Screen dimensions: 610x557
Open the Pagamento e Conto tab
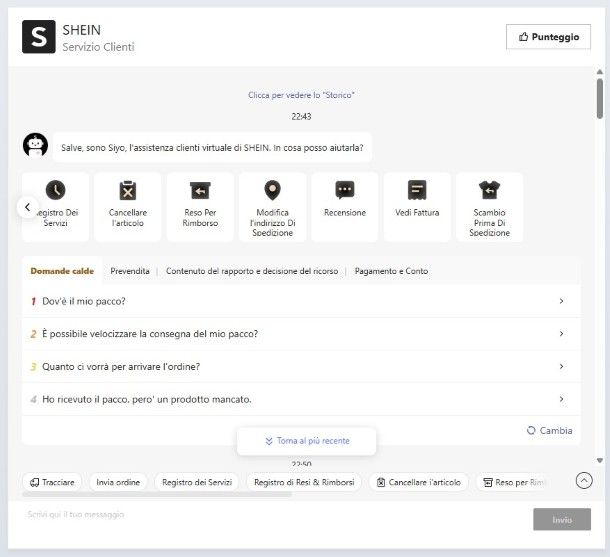391,271
